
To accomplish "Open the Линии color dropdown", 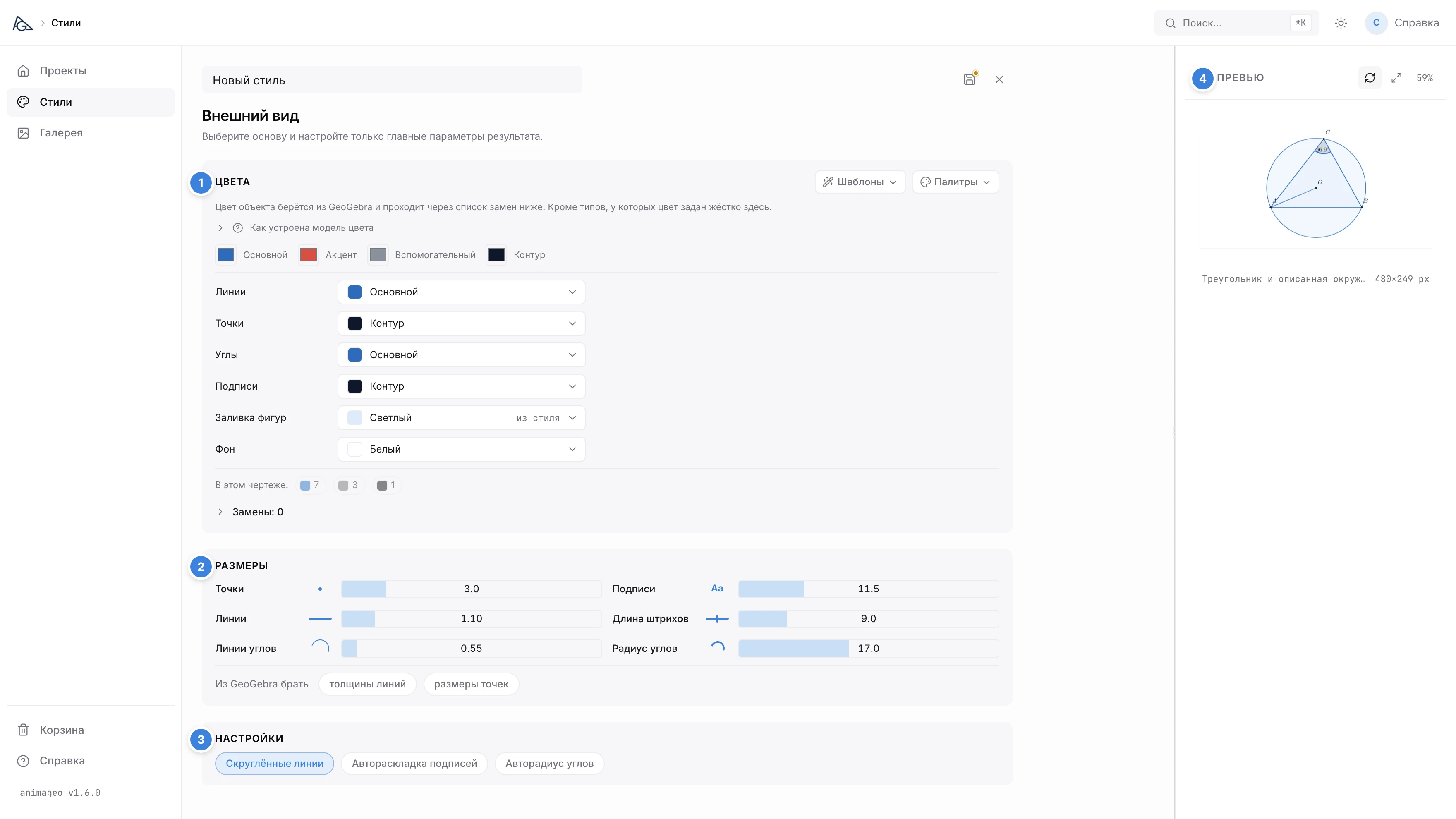I will coord(461,292).
